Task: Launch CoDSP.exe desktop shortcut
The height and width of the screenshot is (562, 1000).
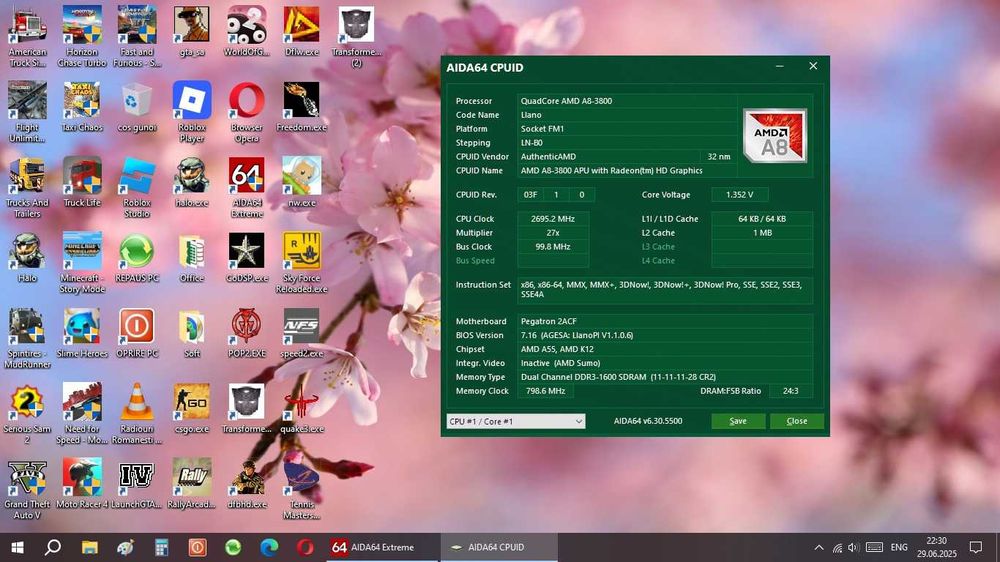Action: [x=246, y=258]
